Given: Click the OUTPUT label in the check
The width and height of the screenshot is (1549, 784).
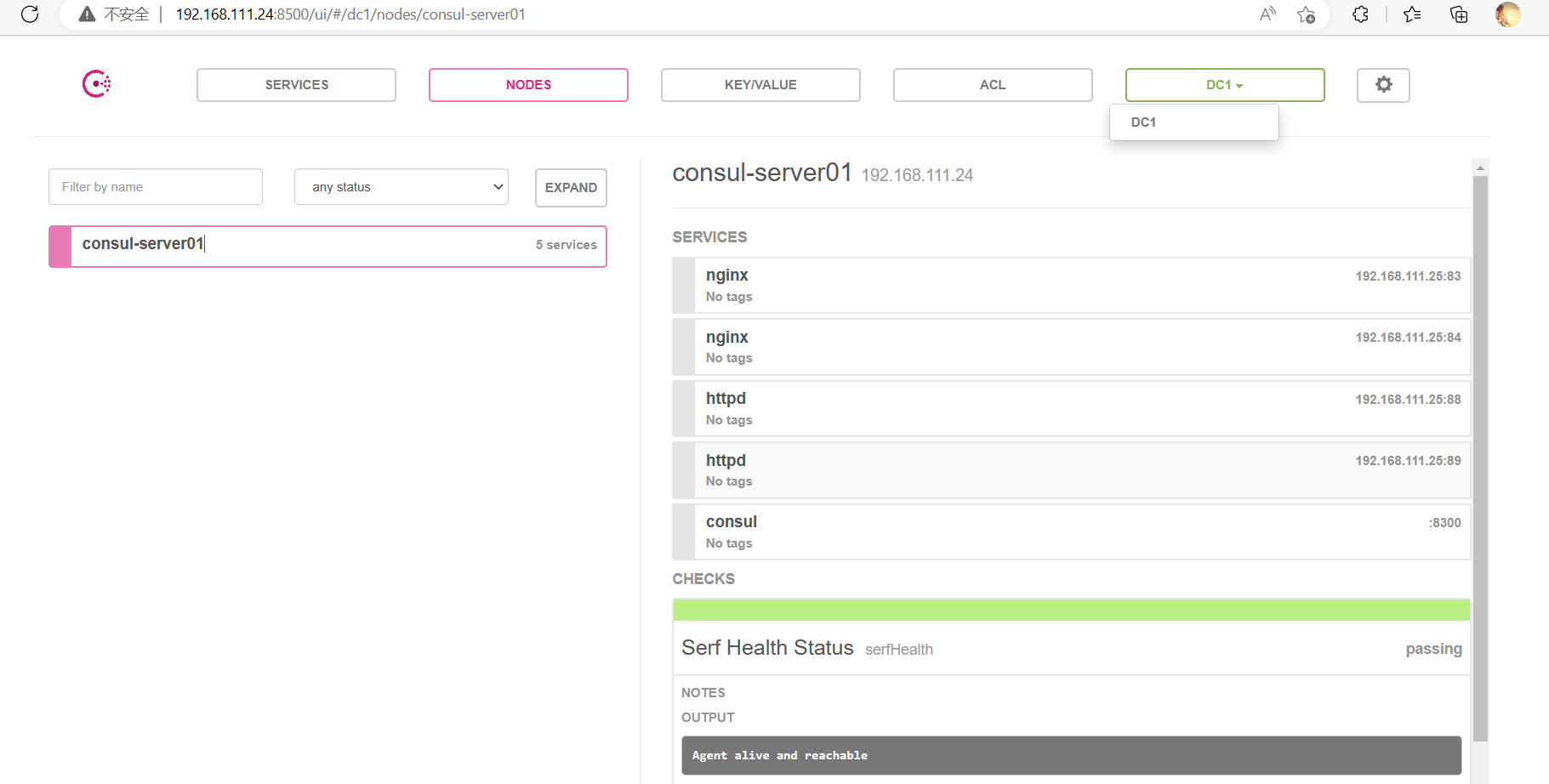Looking at the screenshot, I should (708, 718).
